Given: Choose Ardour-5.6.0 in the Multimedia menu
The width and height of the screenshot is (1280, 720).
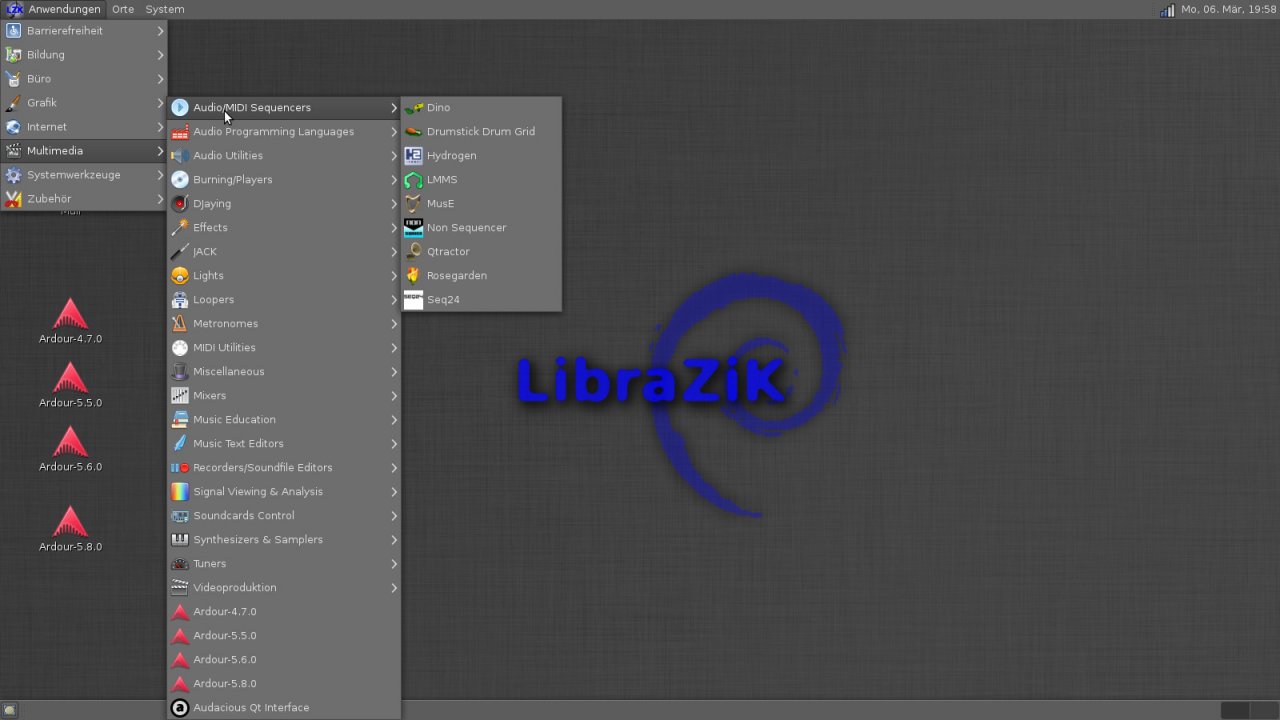Looking at the screenshot, I should [284, 660].
